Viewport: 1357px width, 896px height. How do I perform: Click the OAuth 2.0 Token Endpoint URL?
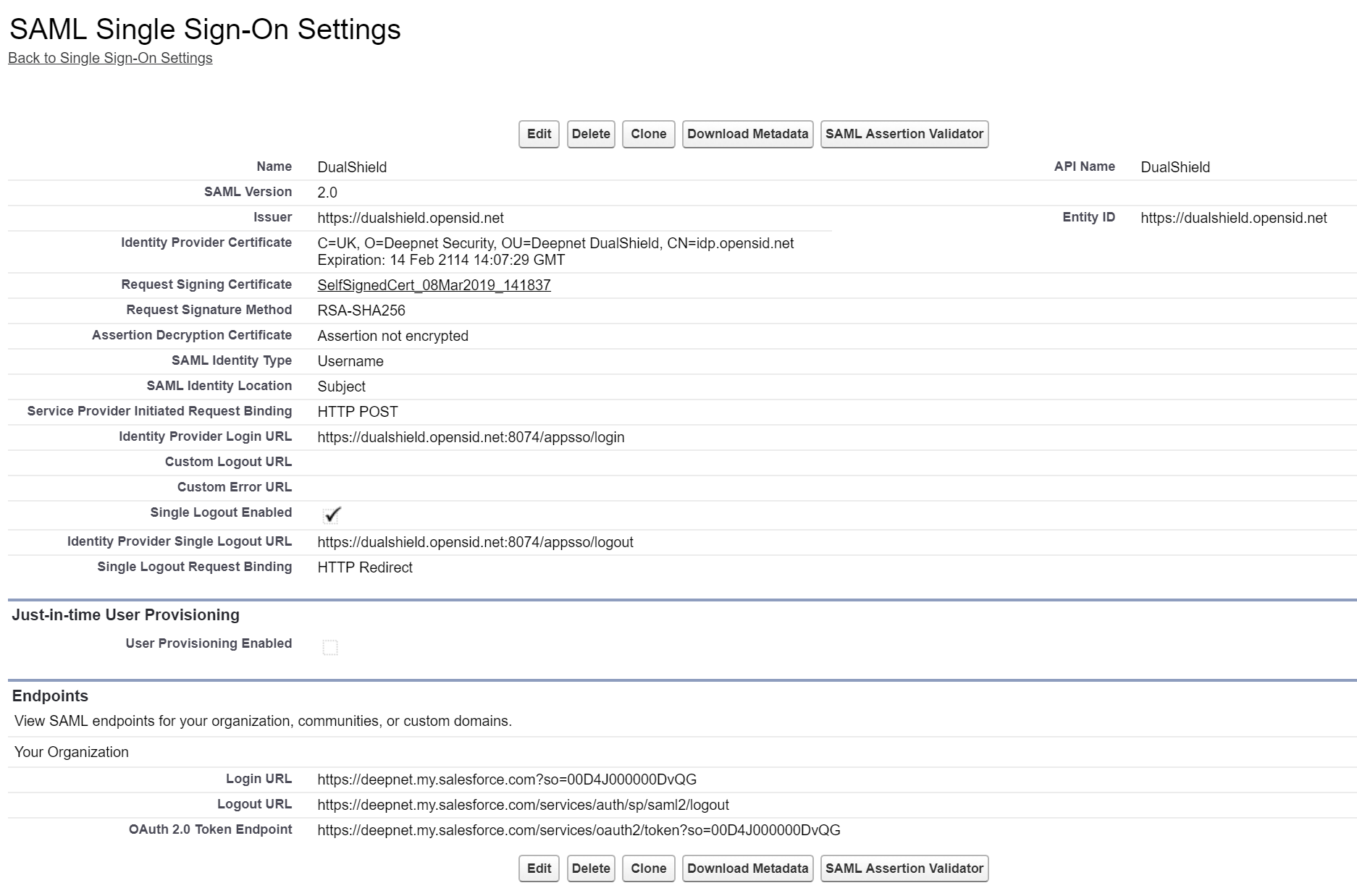point(579,830)
